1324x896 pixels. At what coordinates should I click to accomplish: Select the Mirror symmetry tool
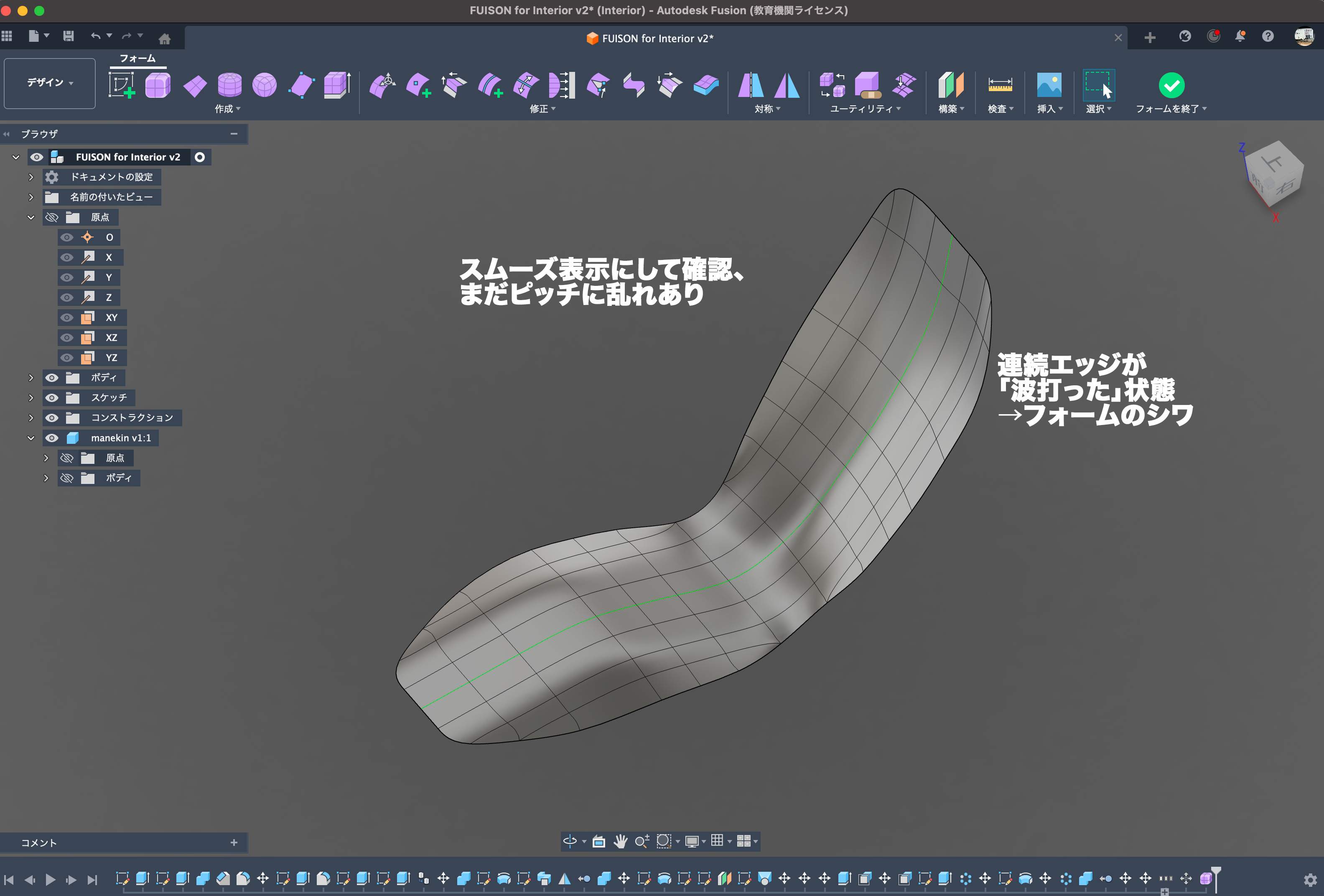tap(750, 85)
